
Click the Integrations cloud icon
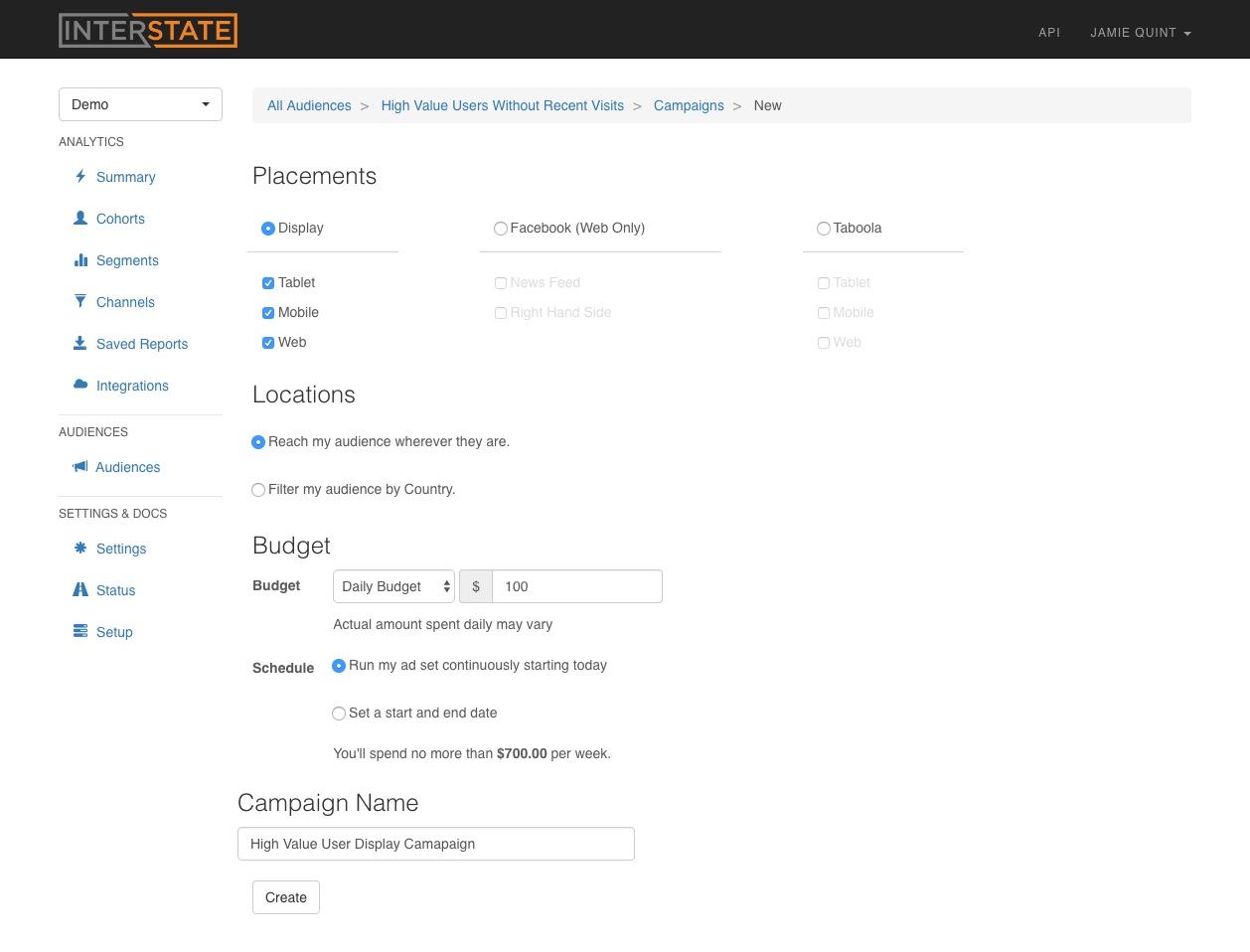[x=80, y=385]
